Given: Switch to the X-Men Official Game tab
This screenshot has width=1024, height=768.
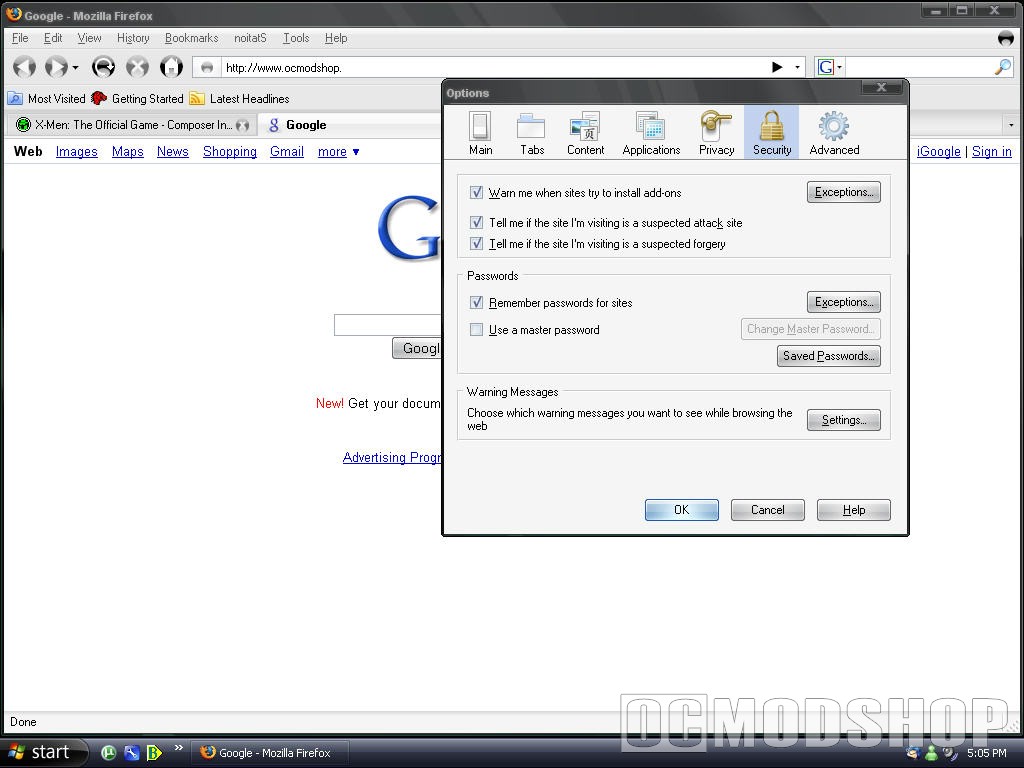Looking at the screenshot, I should point(131,125).
